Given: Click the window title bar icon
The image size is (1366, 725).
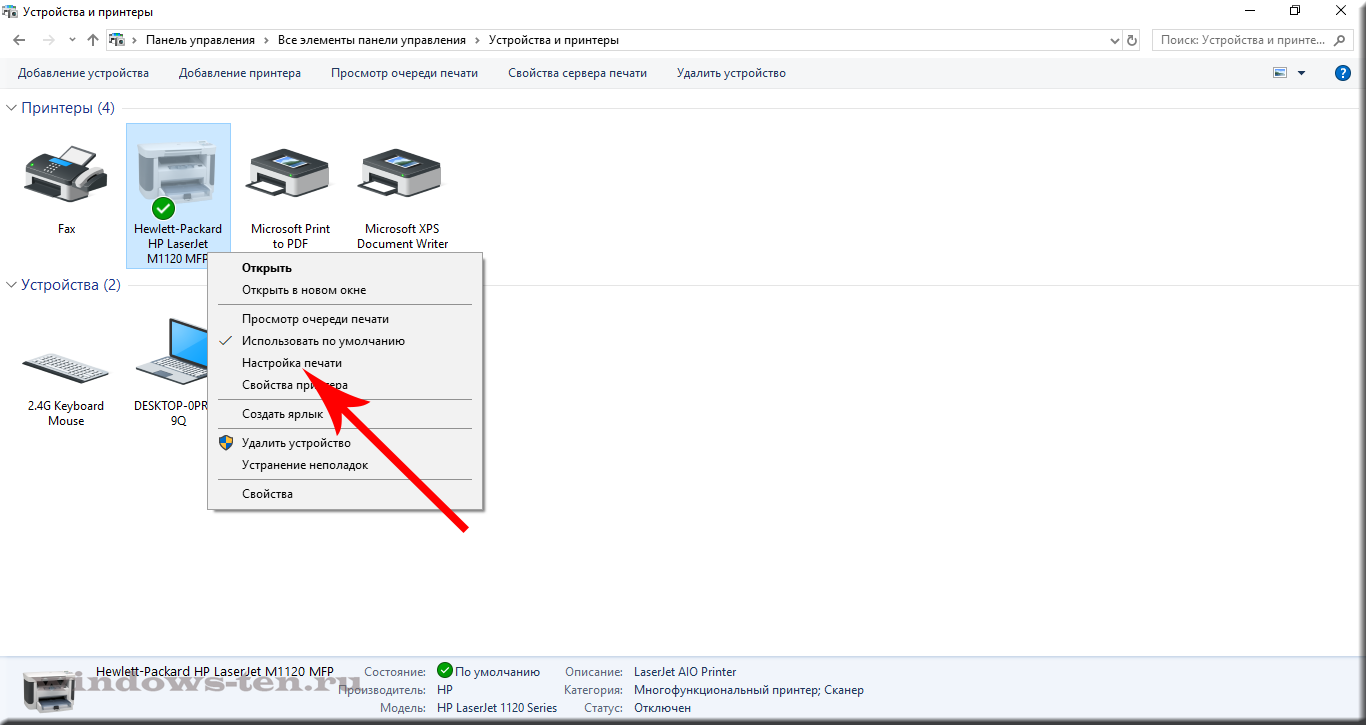Looking at the screenshot, I should [x=11, y=11].
